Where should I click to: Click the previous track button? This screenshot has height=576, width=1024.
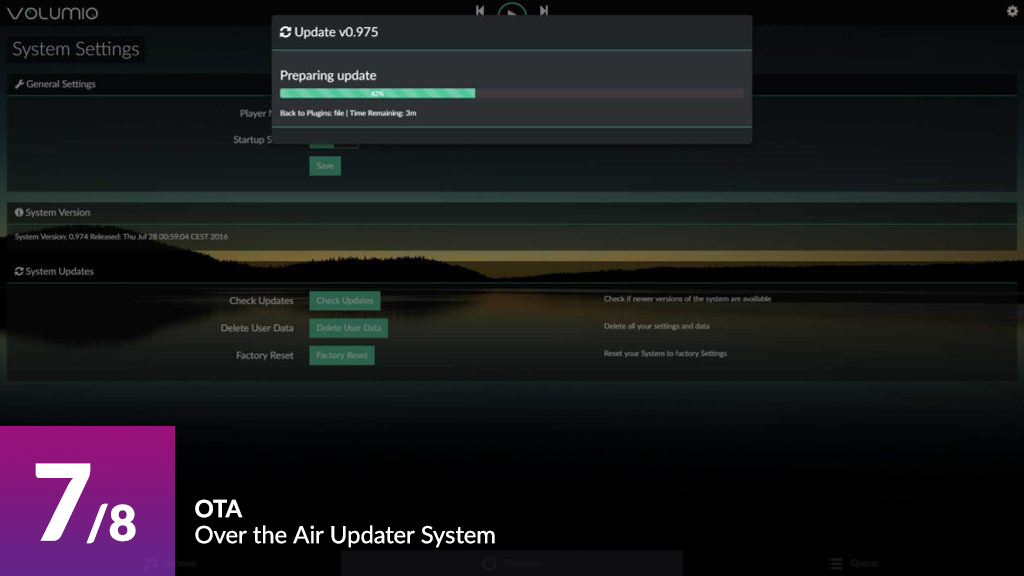coord(480,11)
